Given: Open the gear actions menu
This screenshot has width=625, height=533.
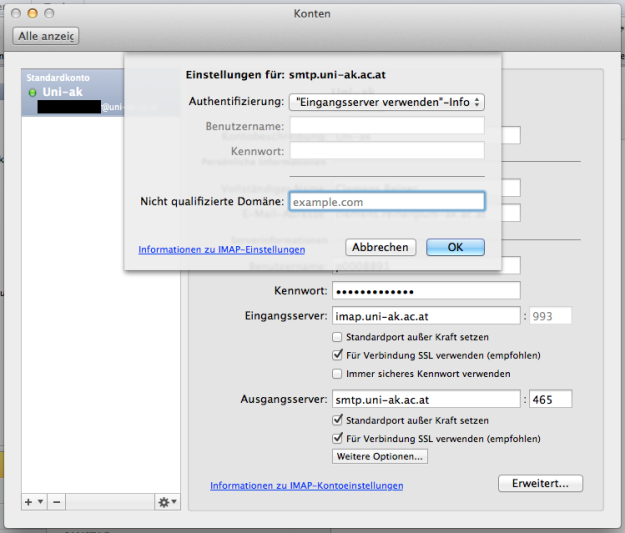Looking at the screenshot, I should point(166,501).
